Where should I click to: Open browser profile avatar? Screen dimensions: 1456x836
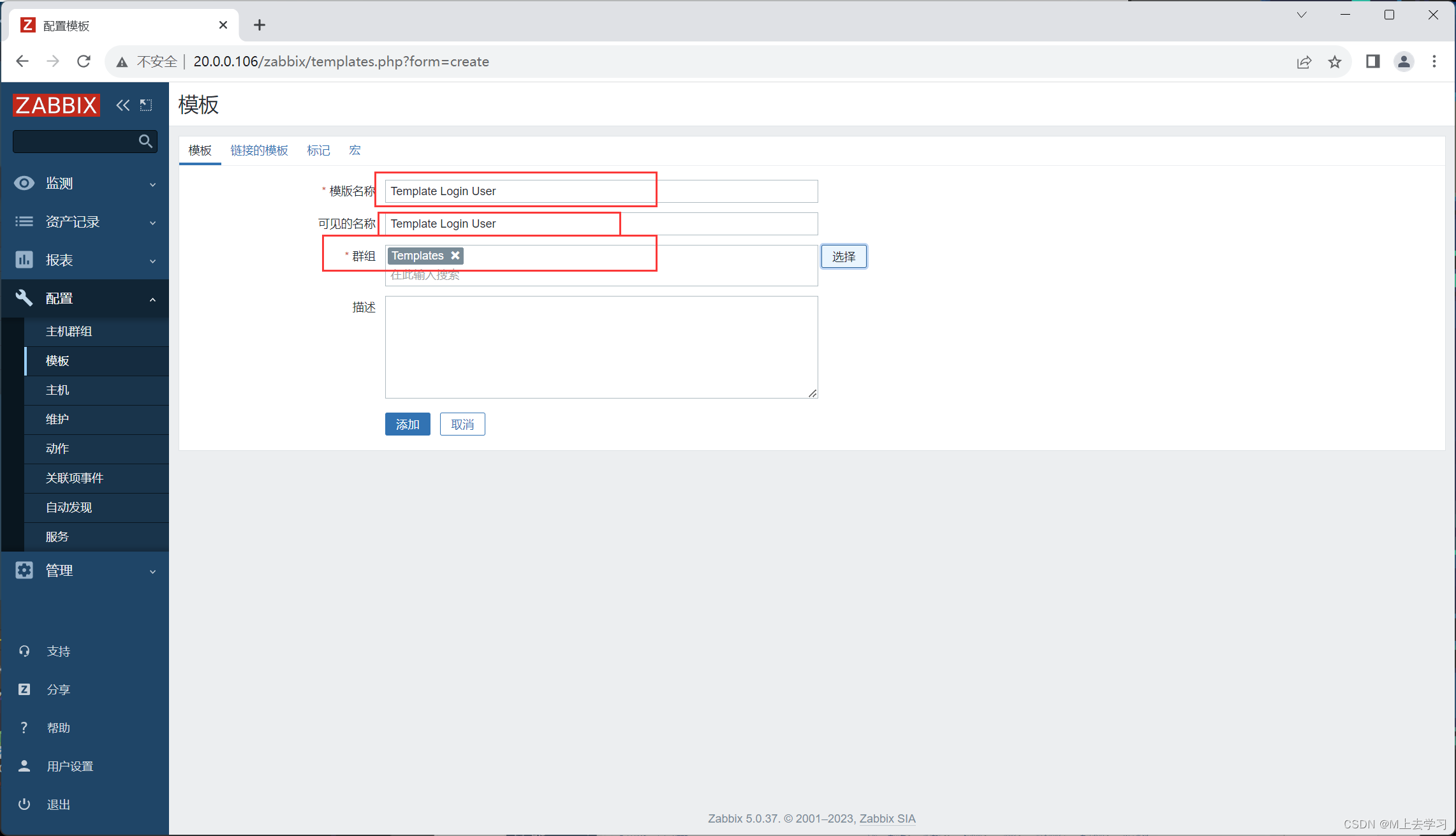click(1404, 61)
